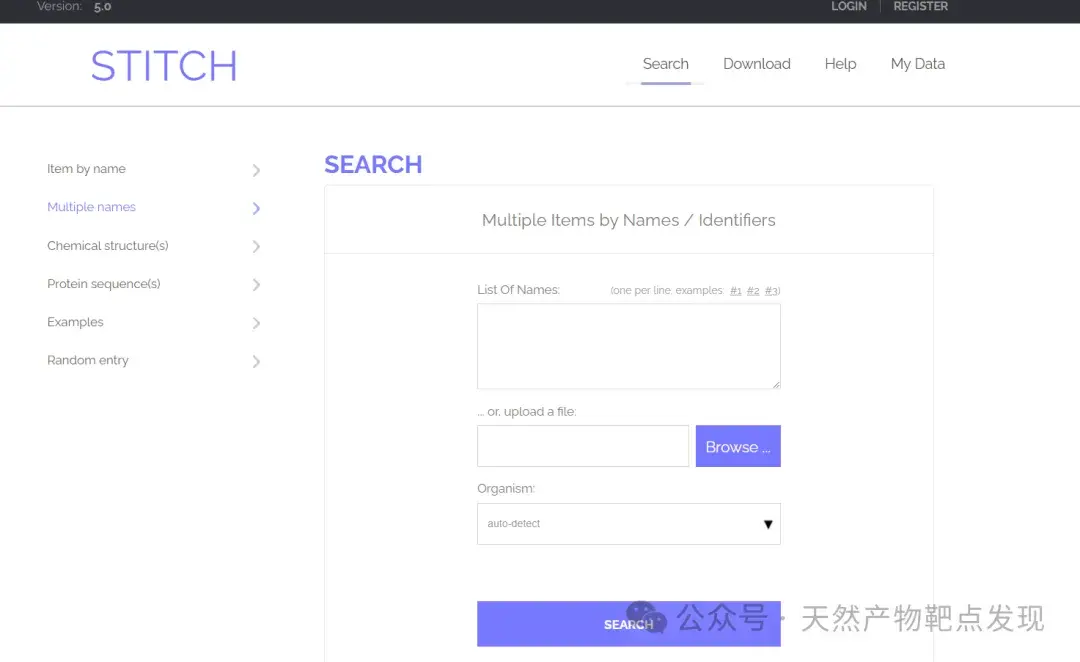Open the Organism auto-detect dropdown

[629, 524]
